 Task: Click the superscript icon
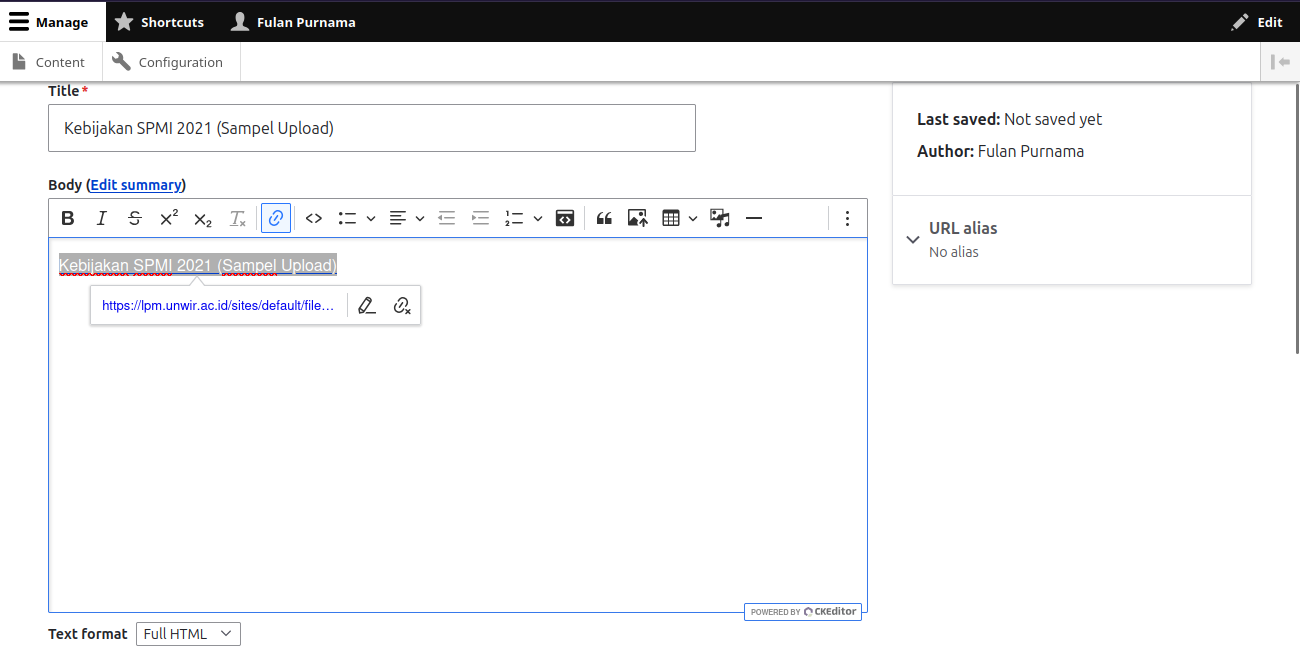(169, 218)
